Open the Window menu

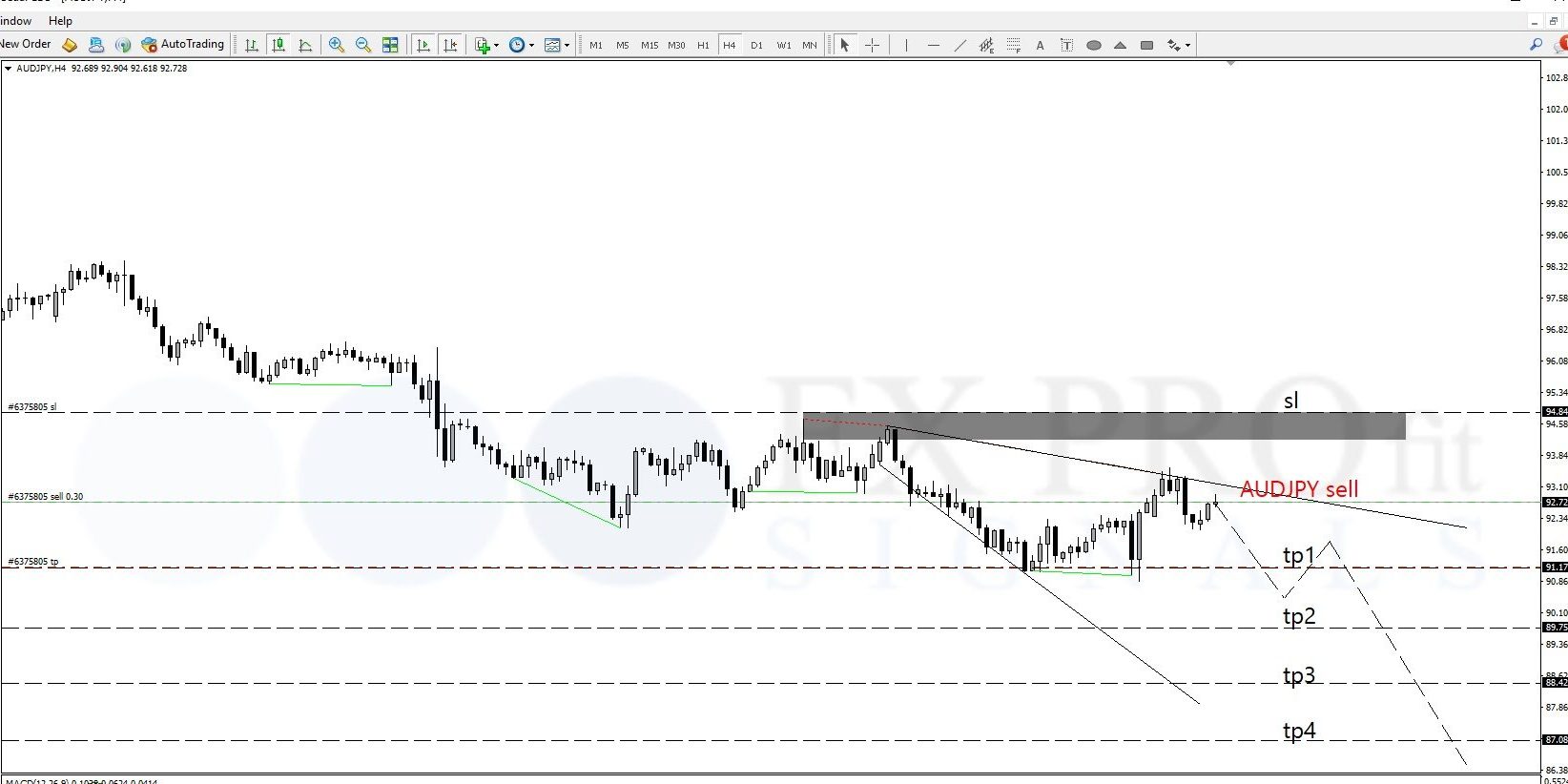(15, 21)
